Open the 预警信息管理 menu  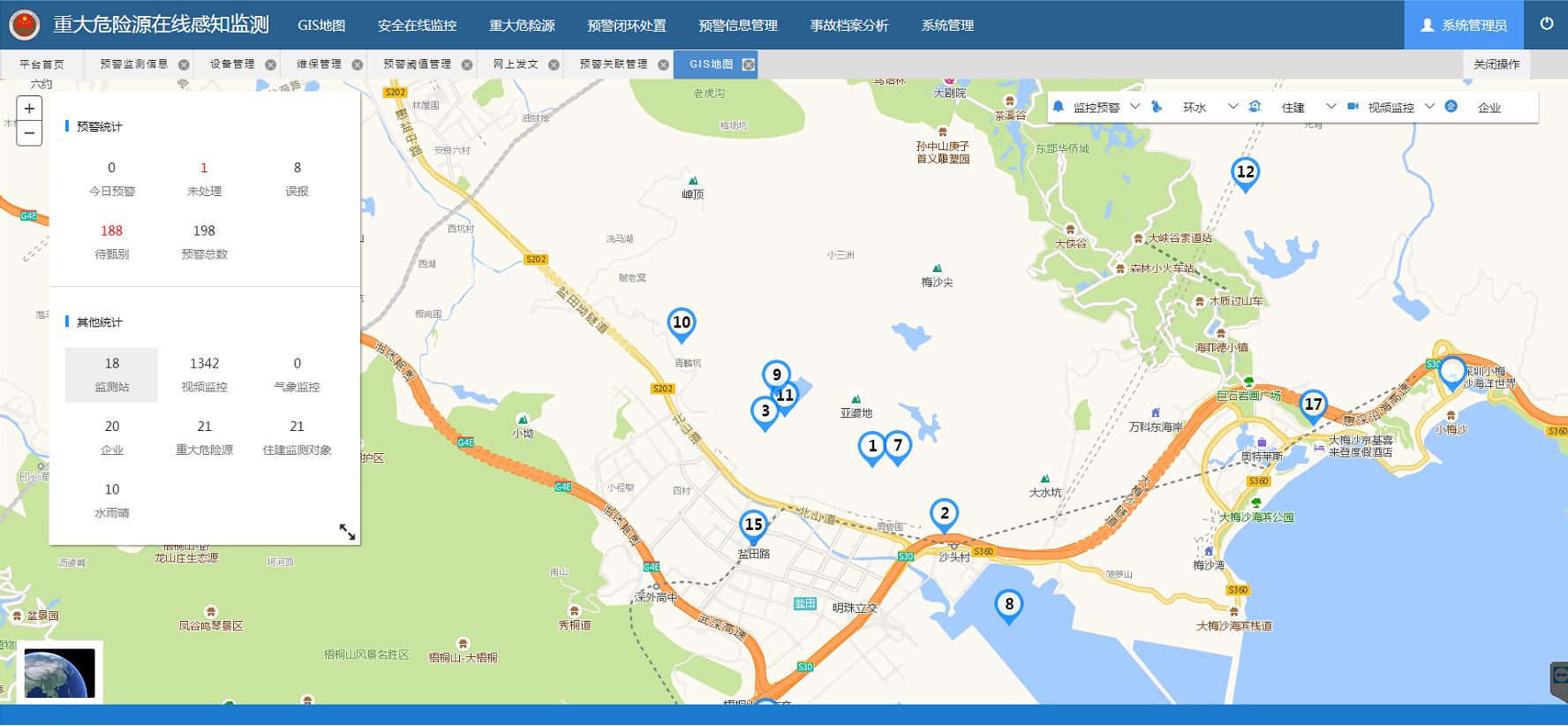pyautogui.click(x=738, y=26)
